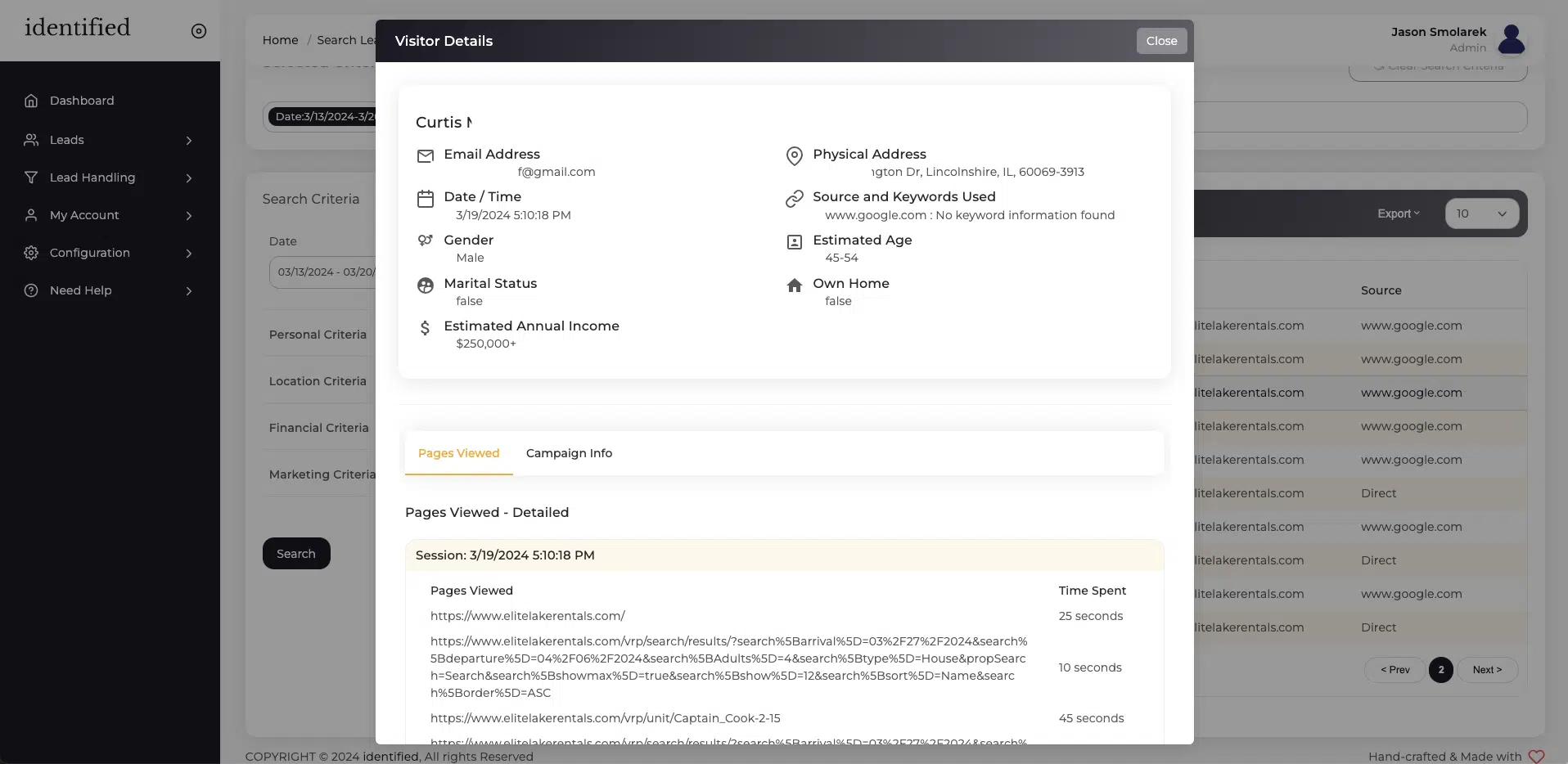Open the Export dropdown
Image resolution: width=1568 pixels, height=764 pixels.
point(1398,213)
